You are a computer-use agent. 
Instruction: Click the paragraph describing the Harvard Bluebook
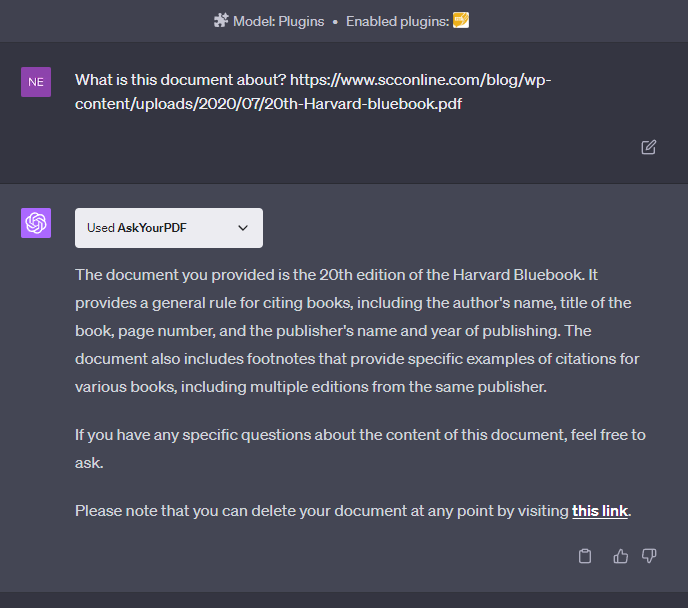click(358, 331)
